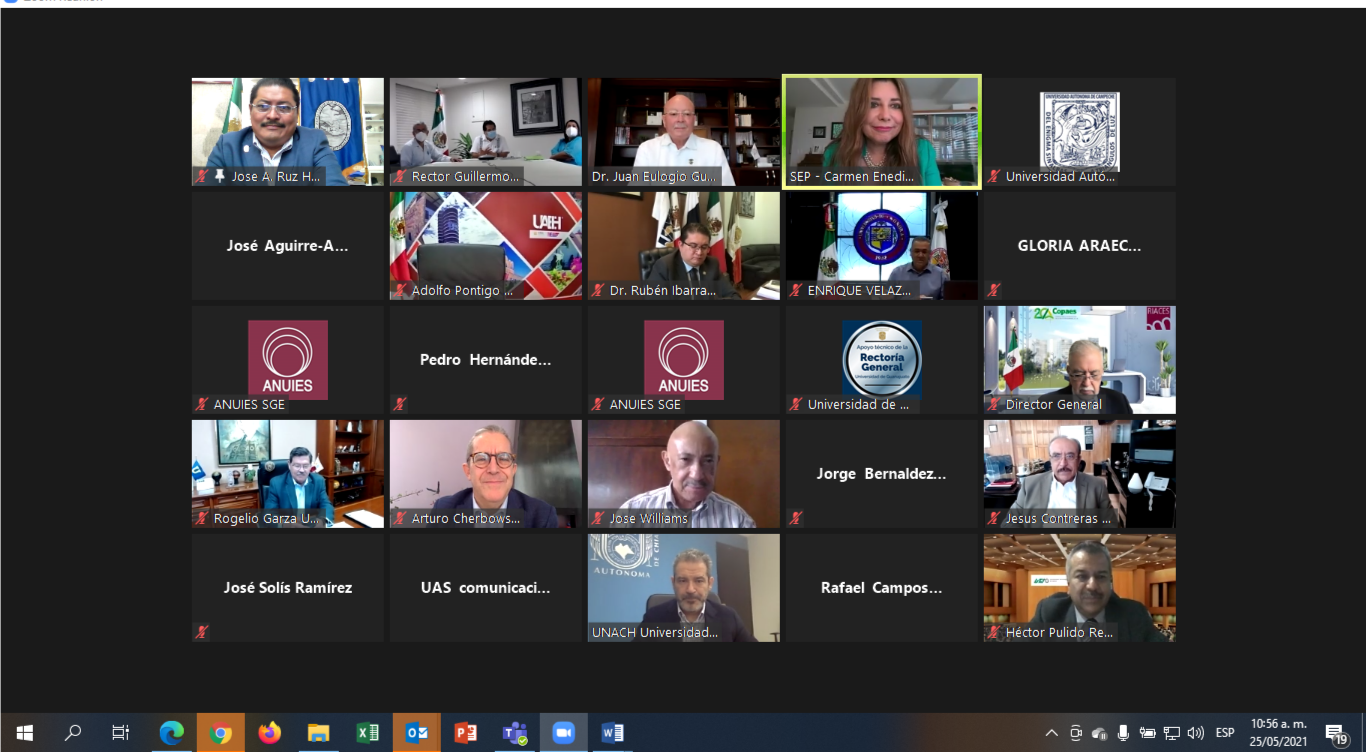Click the 'GLORIA ARAEC...' name text
Viewport: 1366px width, 752px height.
click(1080, 246)
